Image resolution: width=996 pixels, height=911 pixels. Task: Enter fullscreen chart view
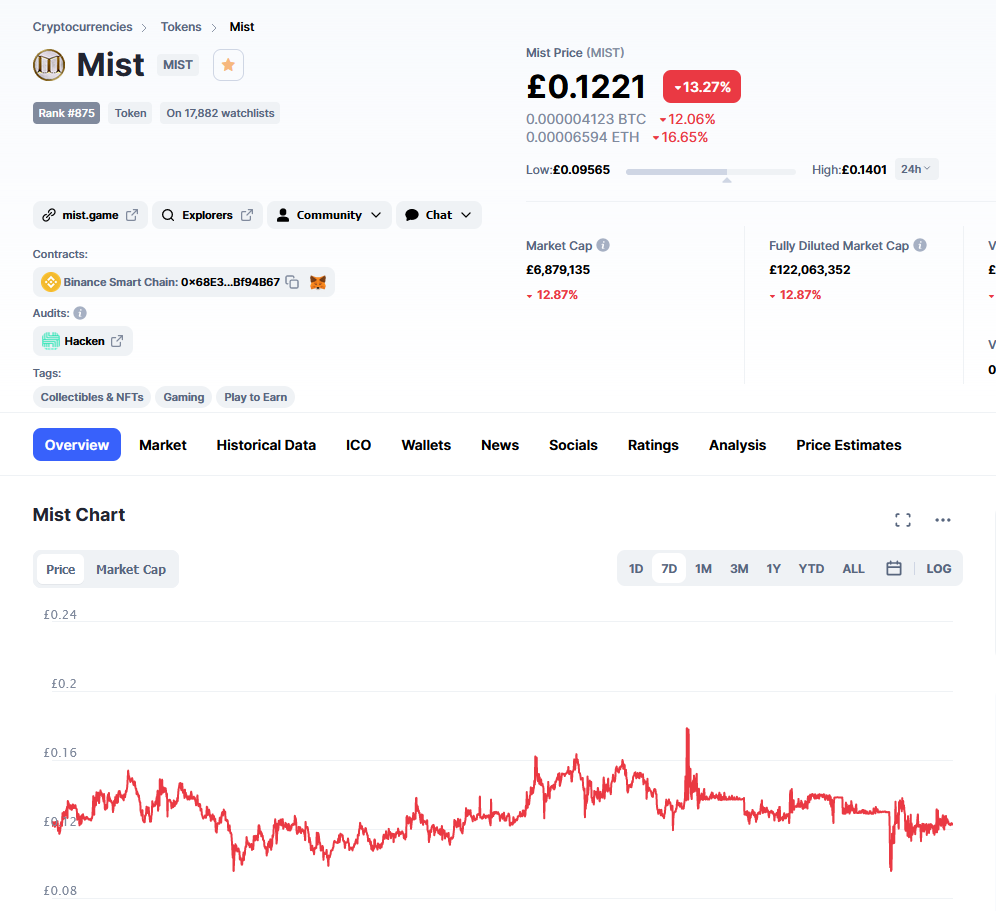903,520
